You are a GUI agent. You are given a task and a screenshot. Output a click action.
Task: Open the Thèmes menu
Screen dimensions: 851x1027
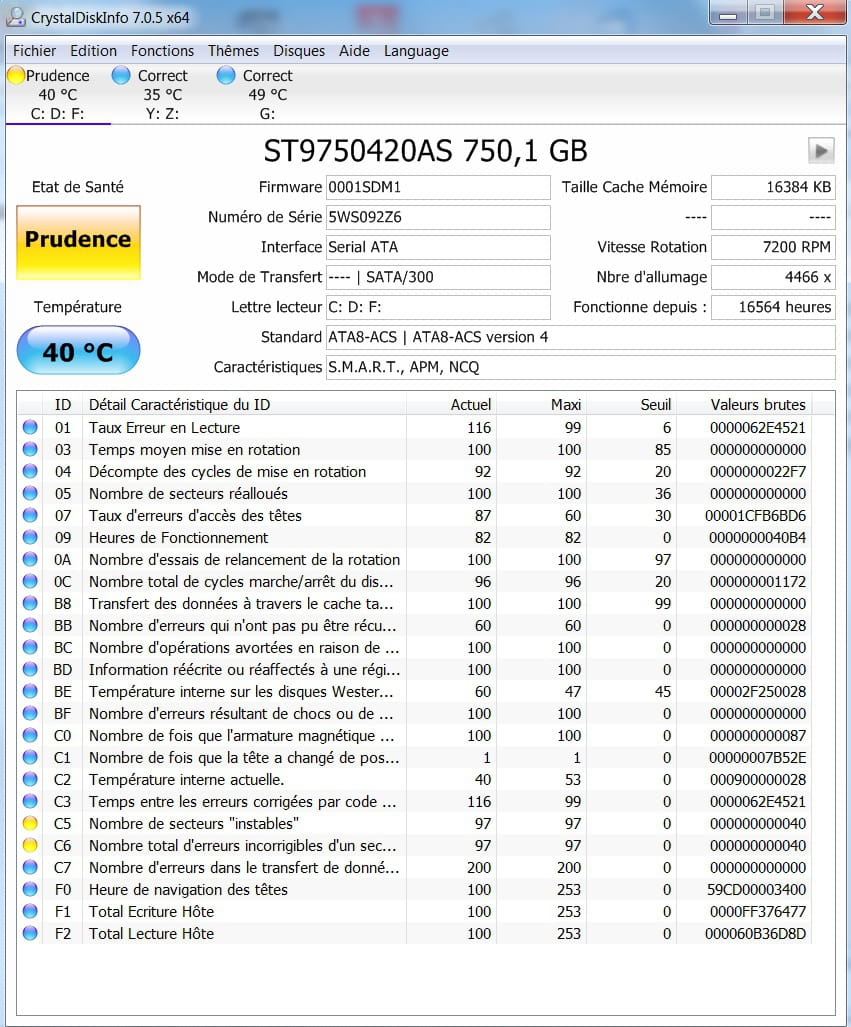pyautogui.click(x=233, y=51)
